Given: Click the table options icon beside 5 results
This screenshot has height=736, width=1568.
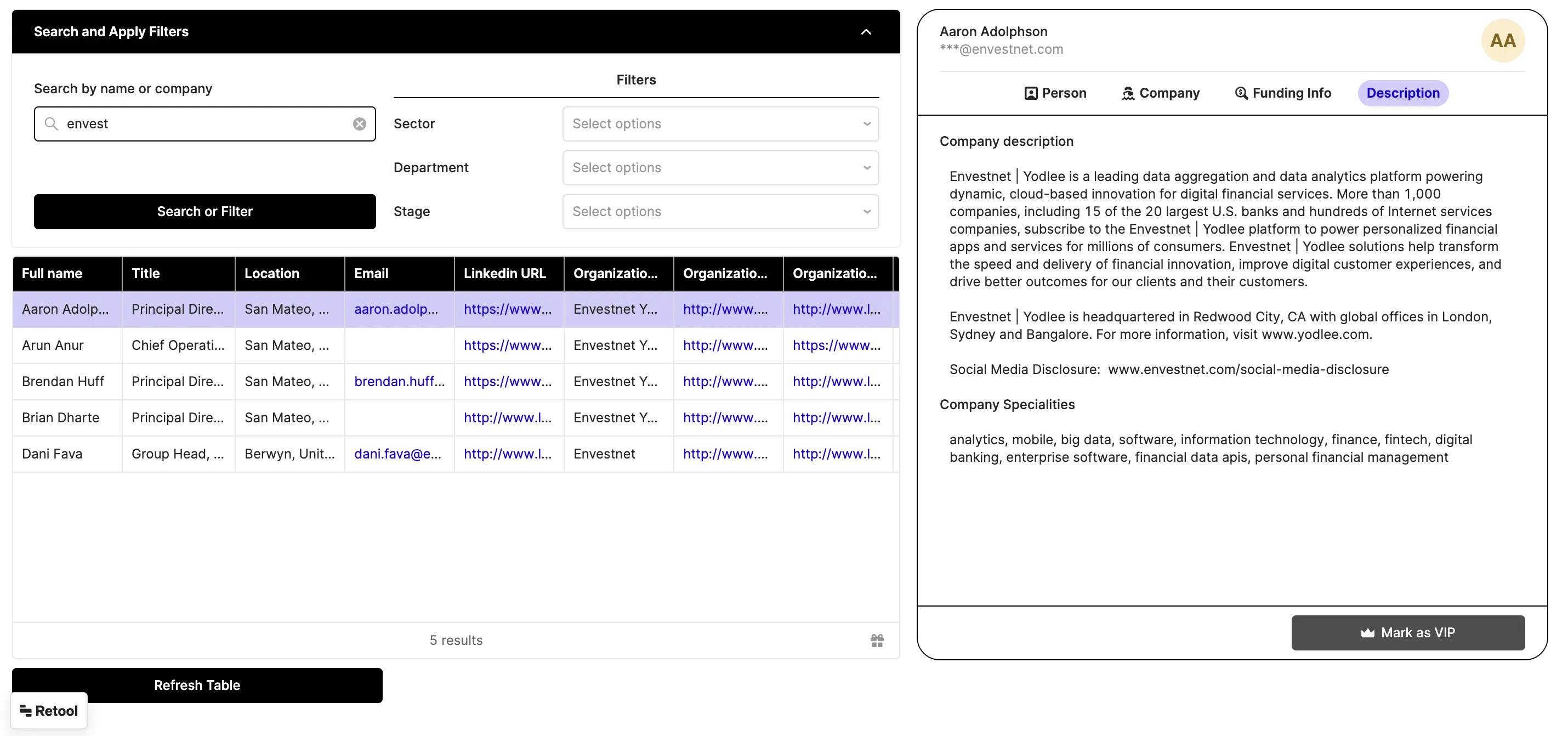Looking at the screenshot, I should 877,641.
